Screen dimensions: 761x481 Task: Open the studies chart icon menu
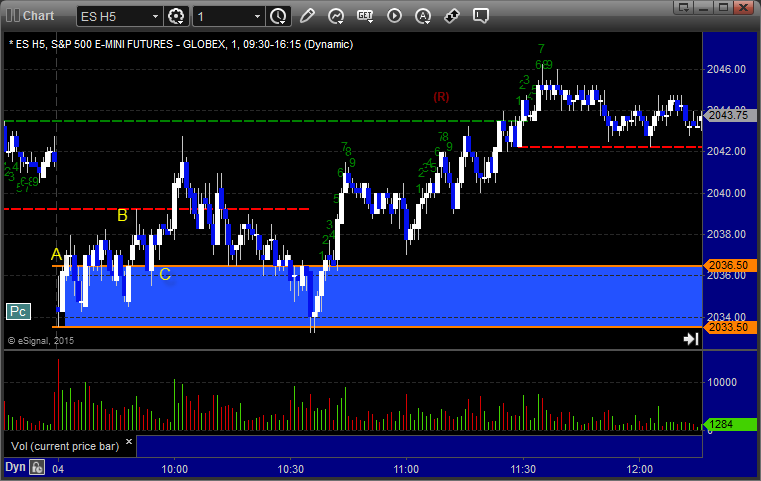coord(336,16)
